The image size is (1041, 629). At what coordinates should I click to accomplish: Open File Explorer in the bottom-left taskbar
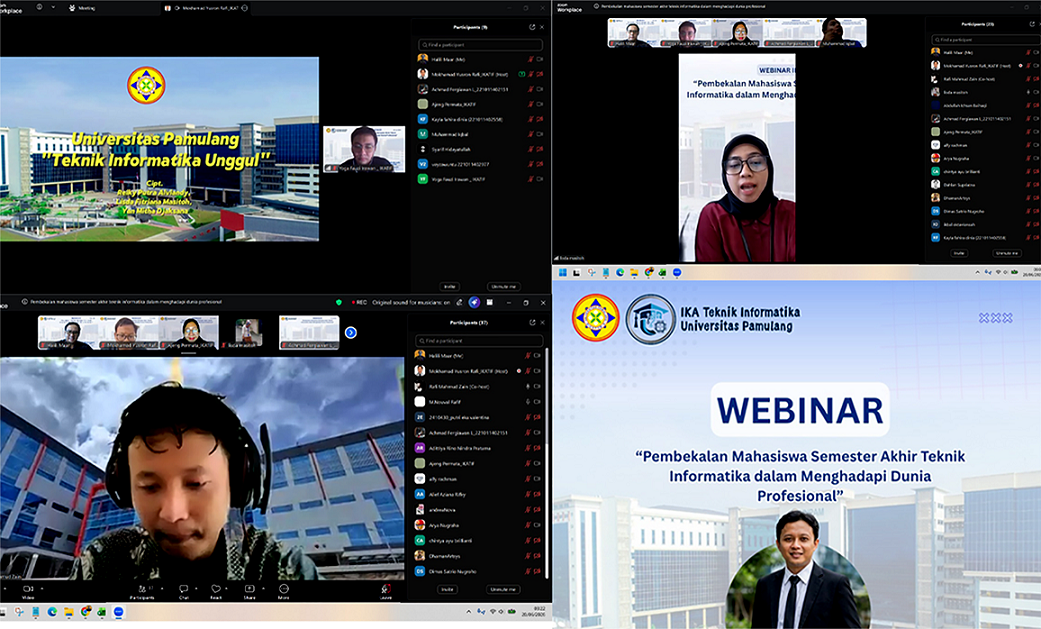pos(68,612)
